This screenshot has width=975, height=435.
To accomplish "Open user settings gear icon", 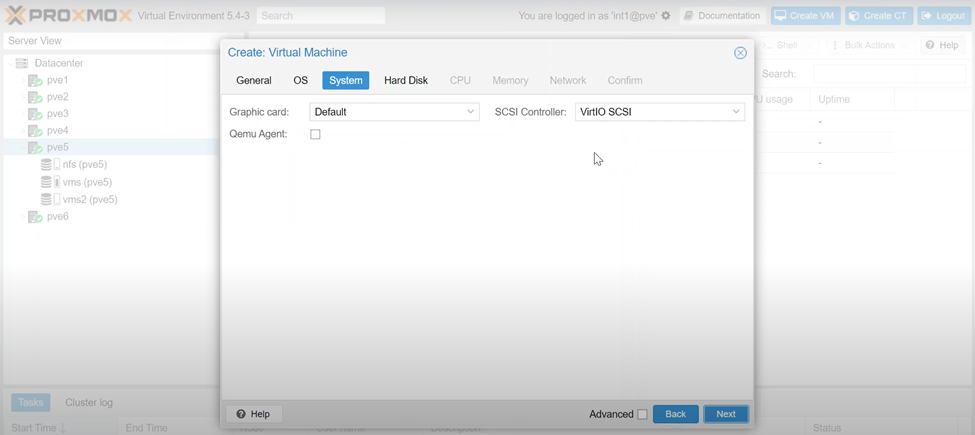I will pyautogui.click(x=666, y=16).
